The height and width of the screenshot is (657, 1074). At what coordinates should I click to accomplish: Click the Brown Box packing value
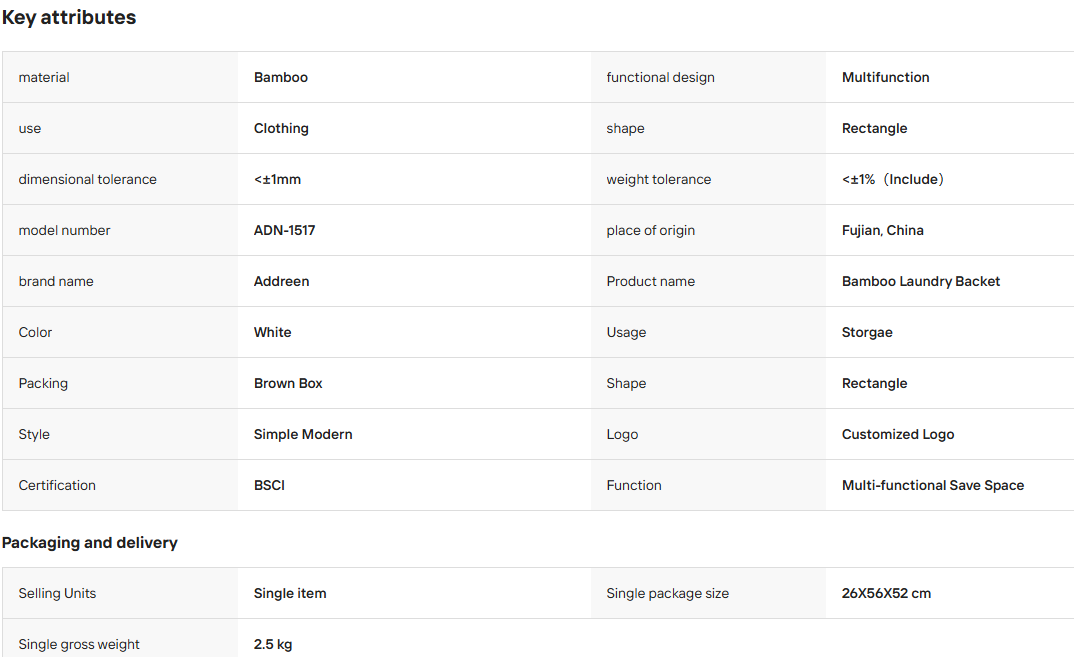(288, 384)
